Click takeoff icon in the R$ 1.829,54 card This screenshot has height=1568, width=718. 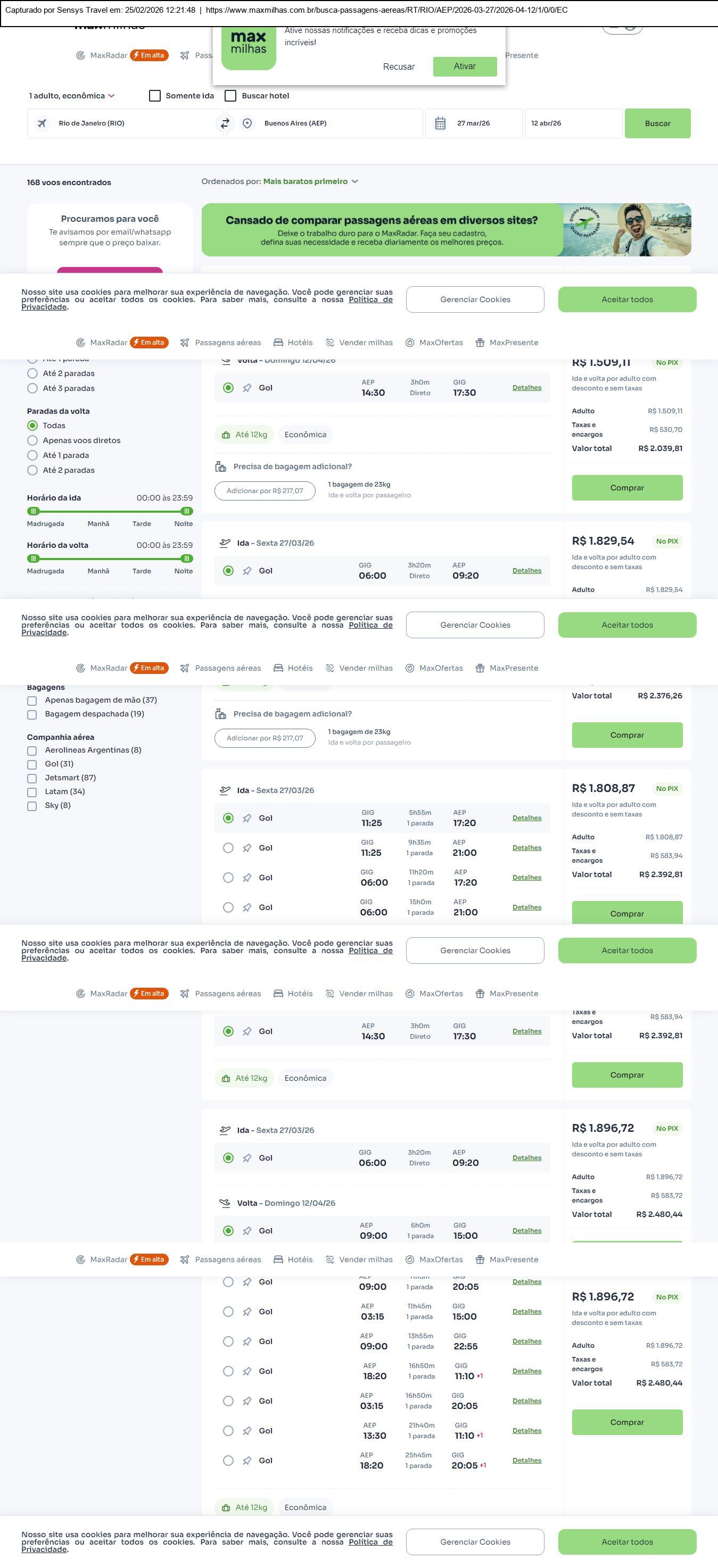(225, 543)
